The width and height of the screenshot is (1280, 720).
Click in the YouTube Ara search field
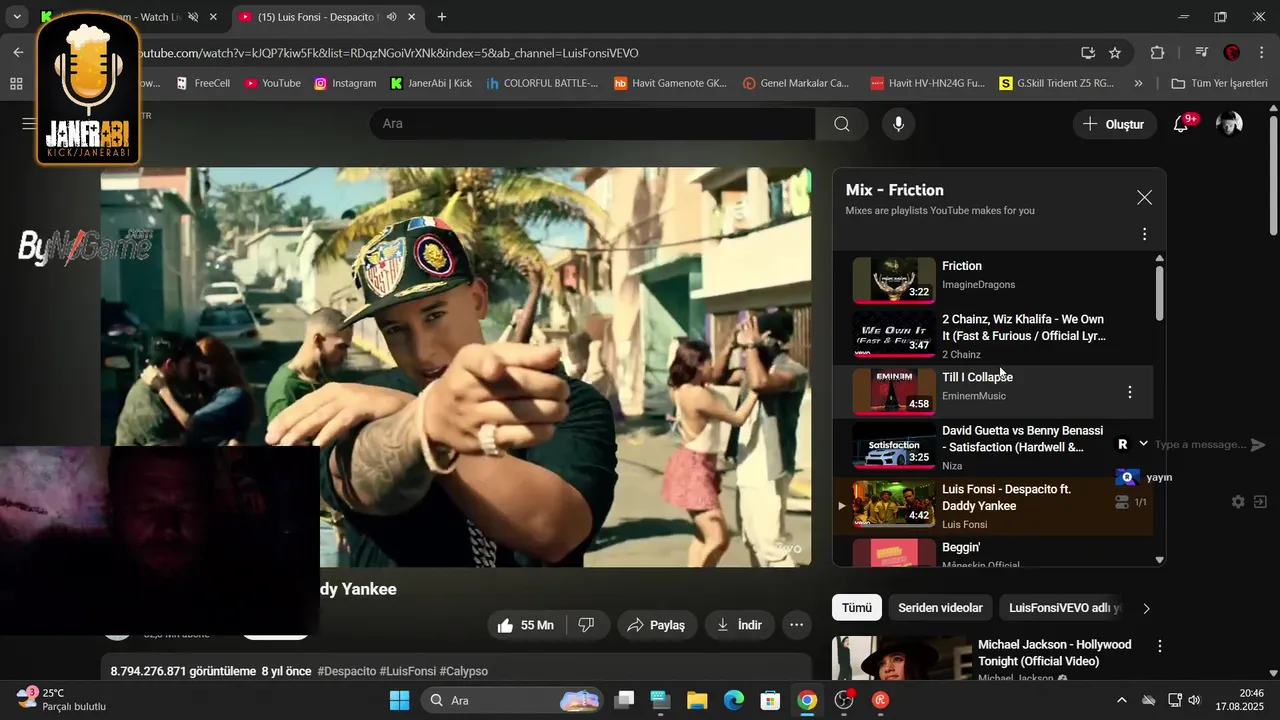coord(592,124)
